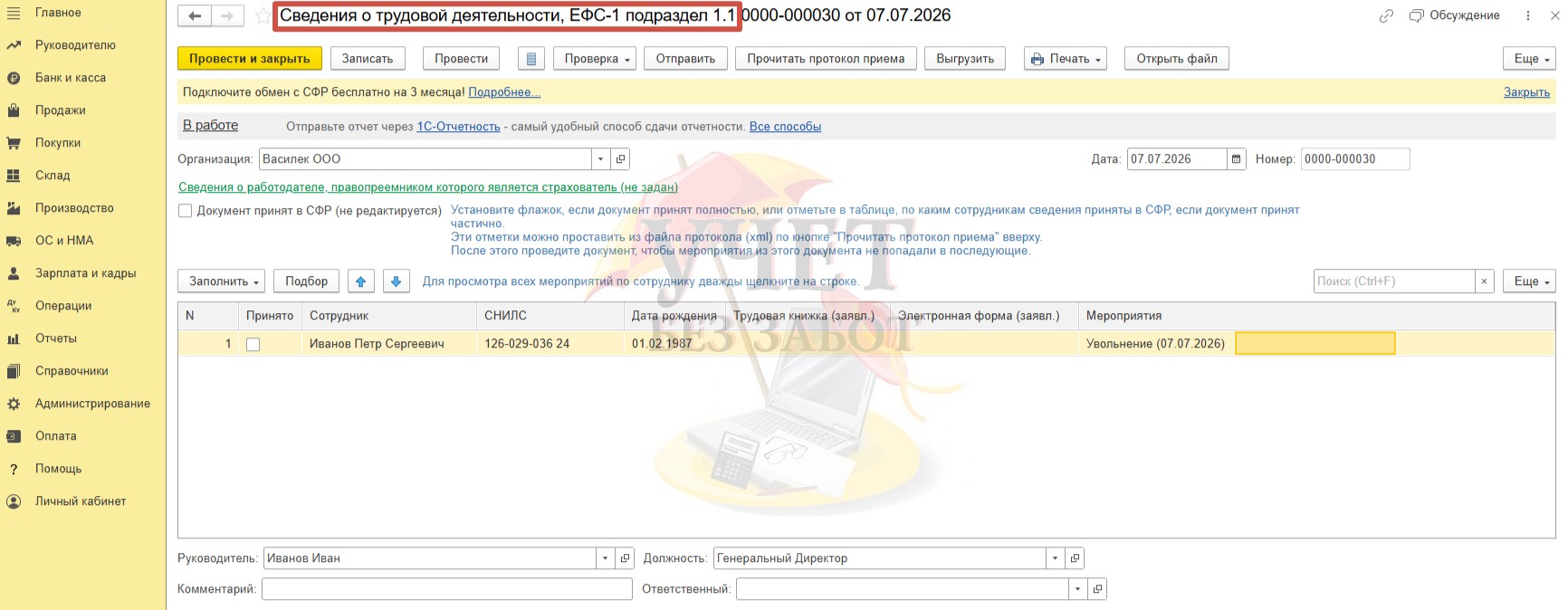Expand Ответственный dropdown arrow

click(x=1078, y=589)
